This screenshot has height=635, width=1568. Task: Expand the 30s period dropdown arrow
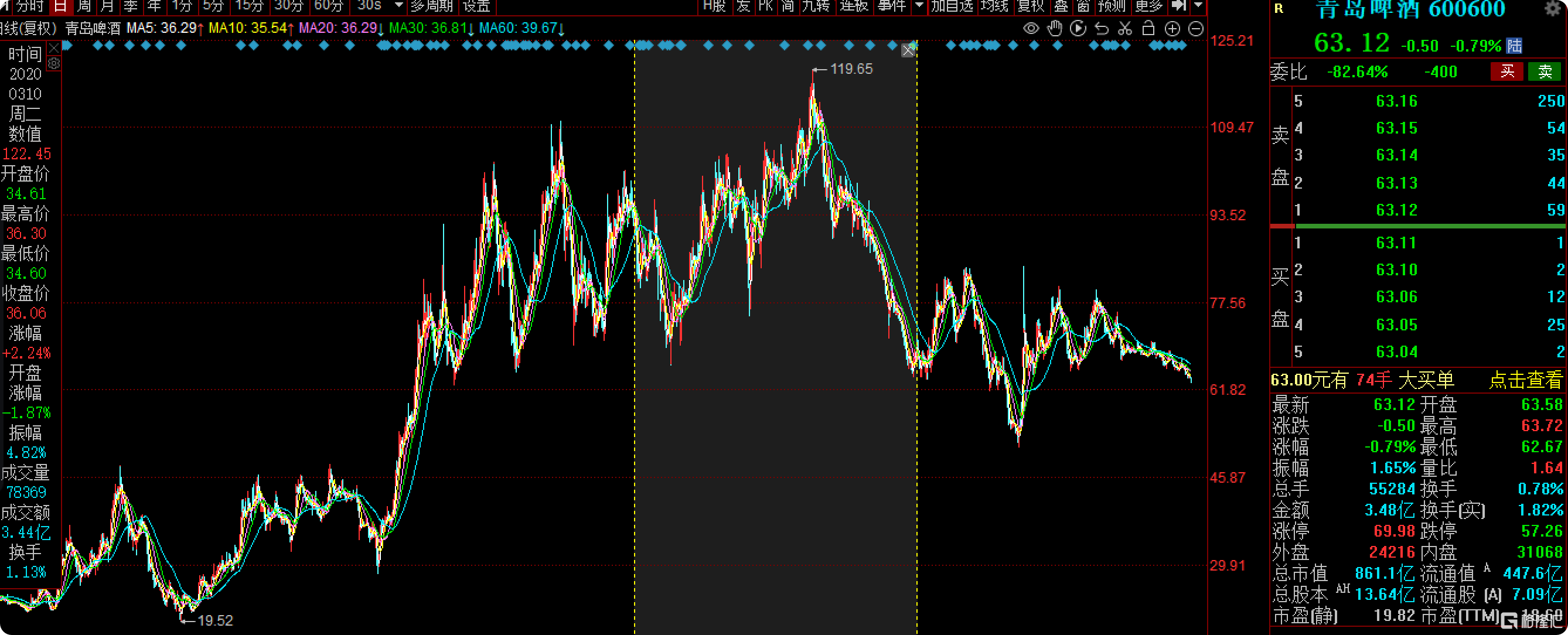click(x=399, y=5)
